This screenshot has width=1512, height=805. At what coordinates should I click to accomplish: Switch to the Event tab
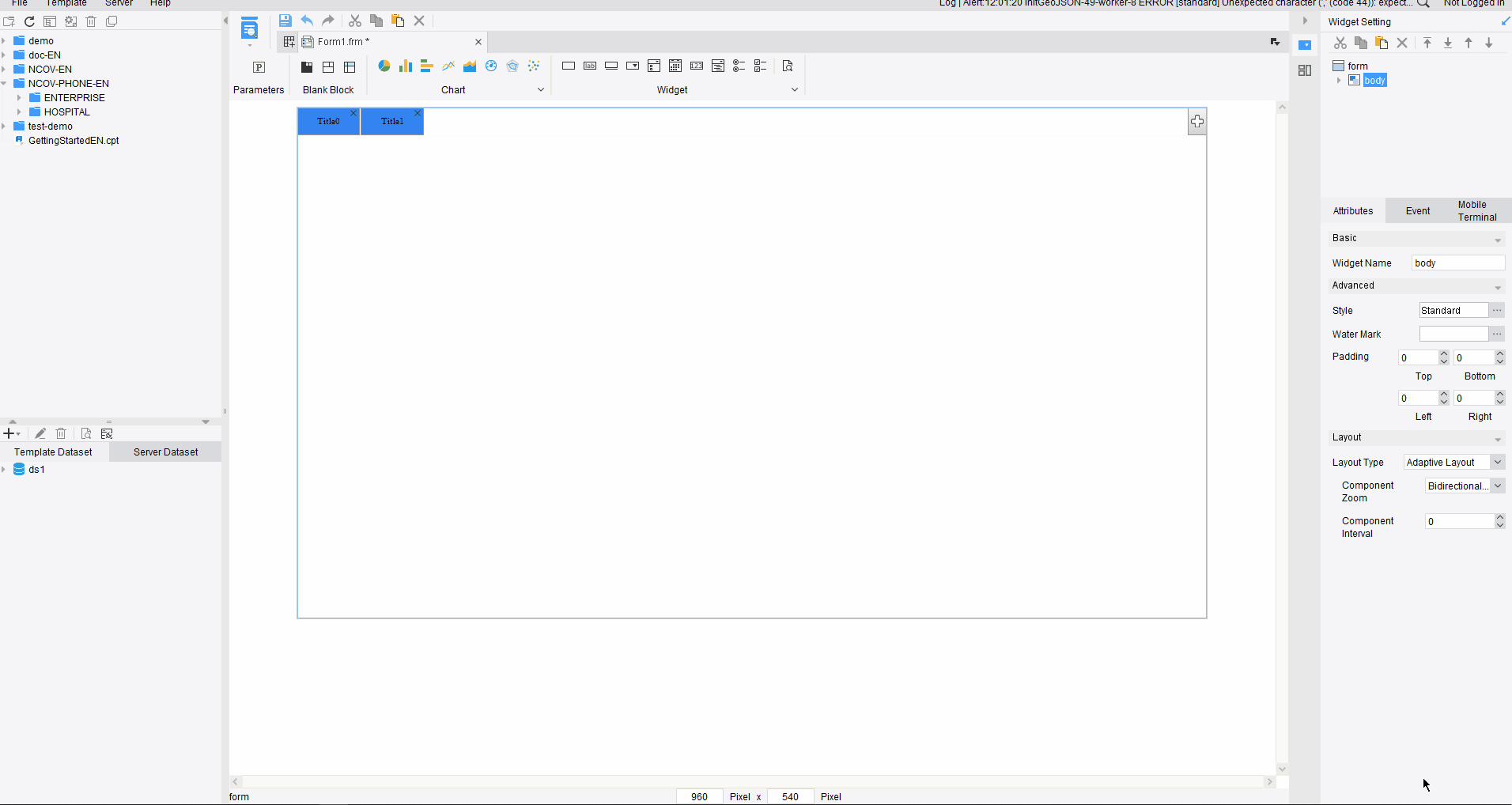click(1417, 210)
